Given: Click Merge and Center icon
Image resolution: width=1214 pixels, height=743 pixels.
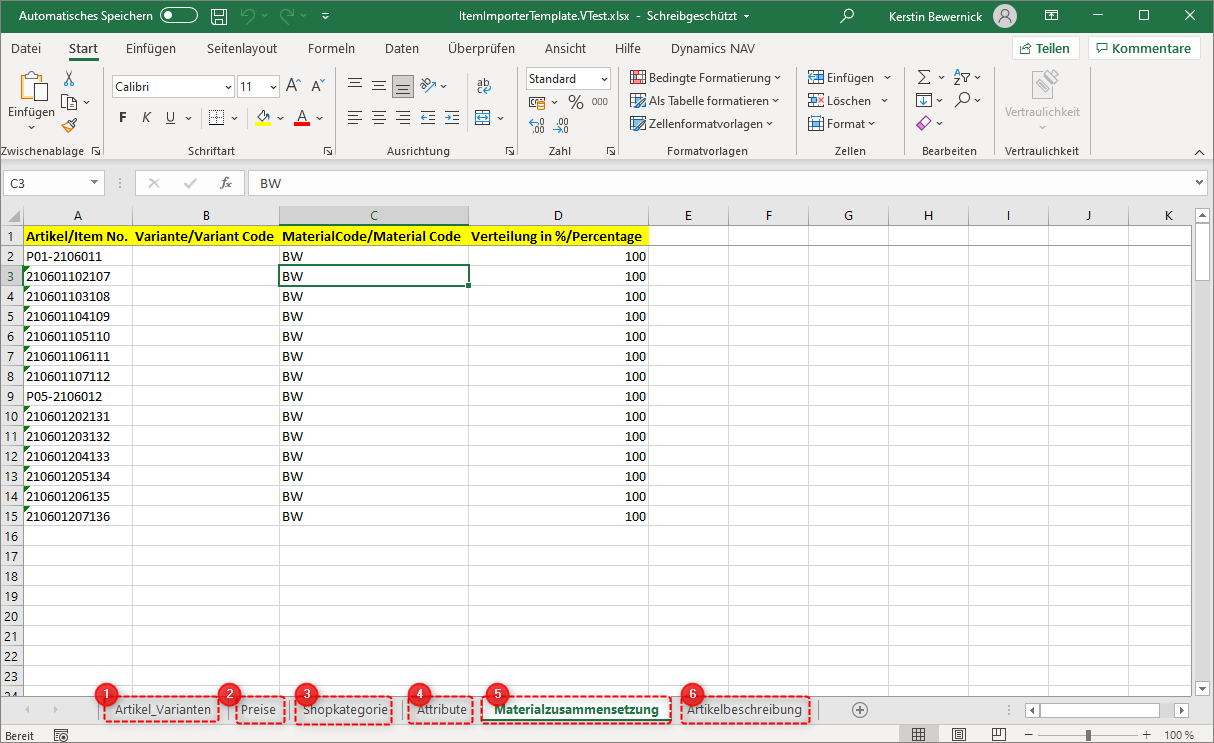Looking at the screenshot, I should [483, 118].
